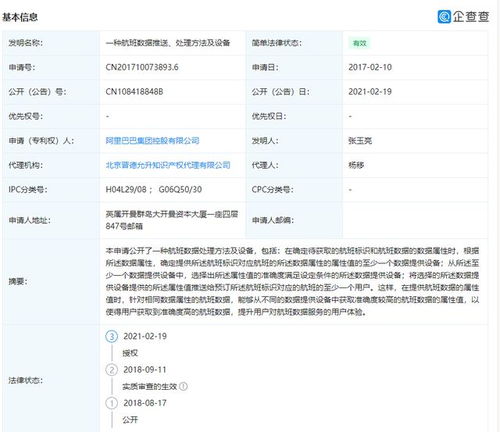The height and width of the screenshot is (432, 500).
Task: Click the IPC分类号 field label
Action: click(28, 190)
